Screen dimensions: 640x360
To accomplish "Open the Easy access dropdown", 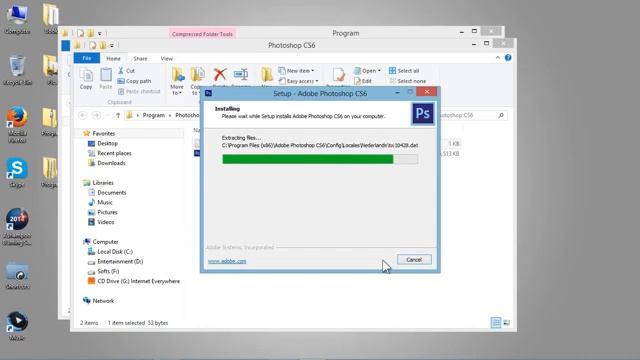I will tap(298, 81).
